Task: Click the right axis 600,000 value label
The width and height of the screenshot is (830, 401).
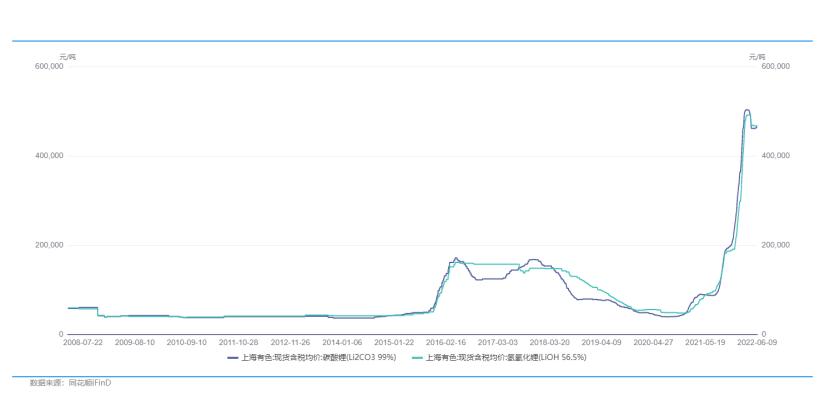Action: click(775, 67)
